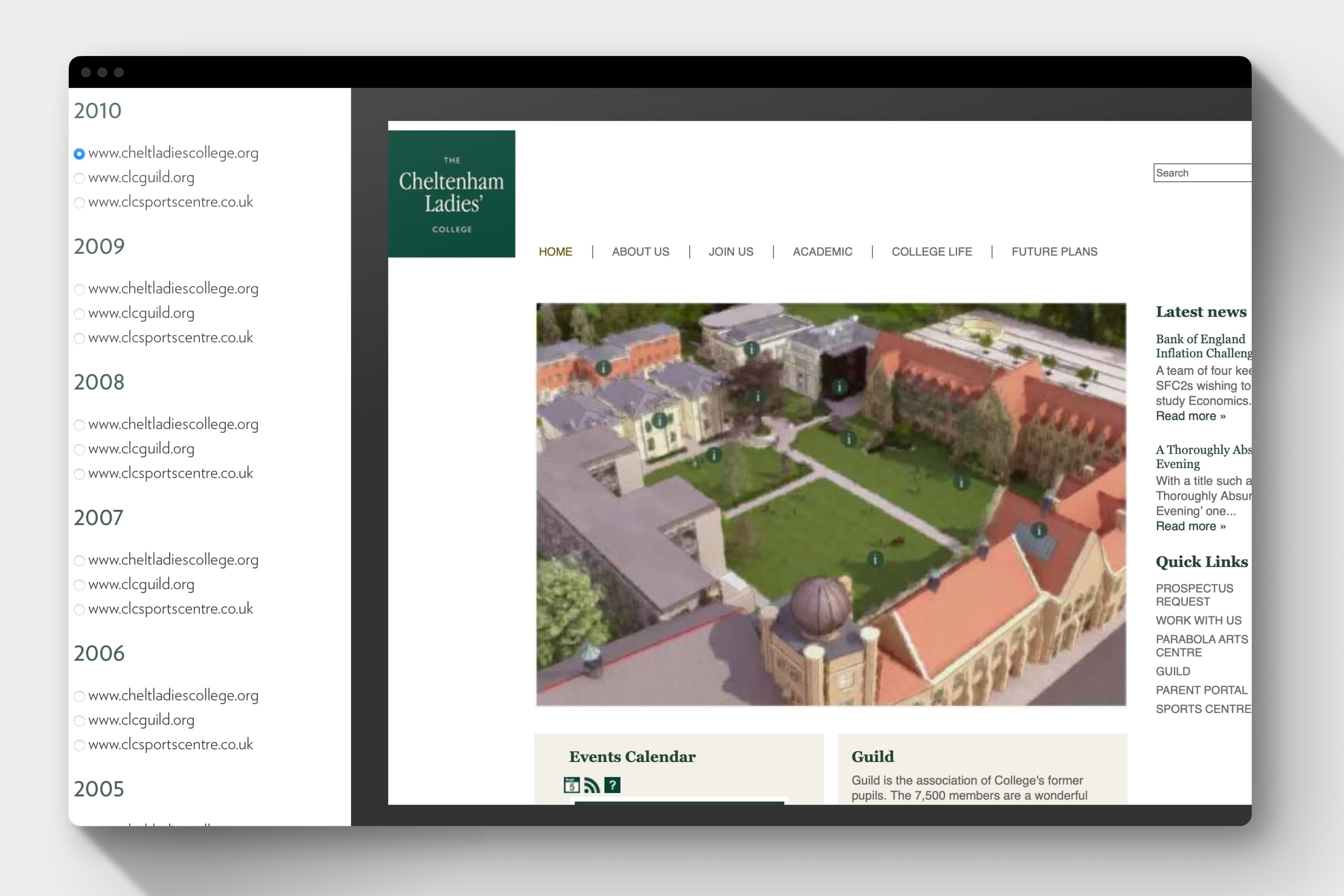Open the JOIN US menu item
This screenshot has width=1344, height=896.
click(731, 251)
